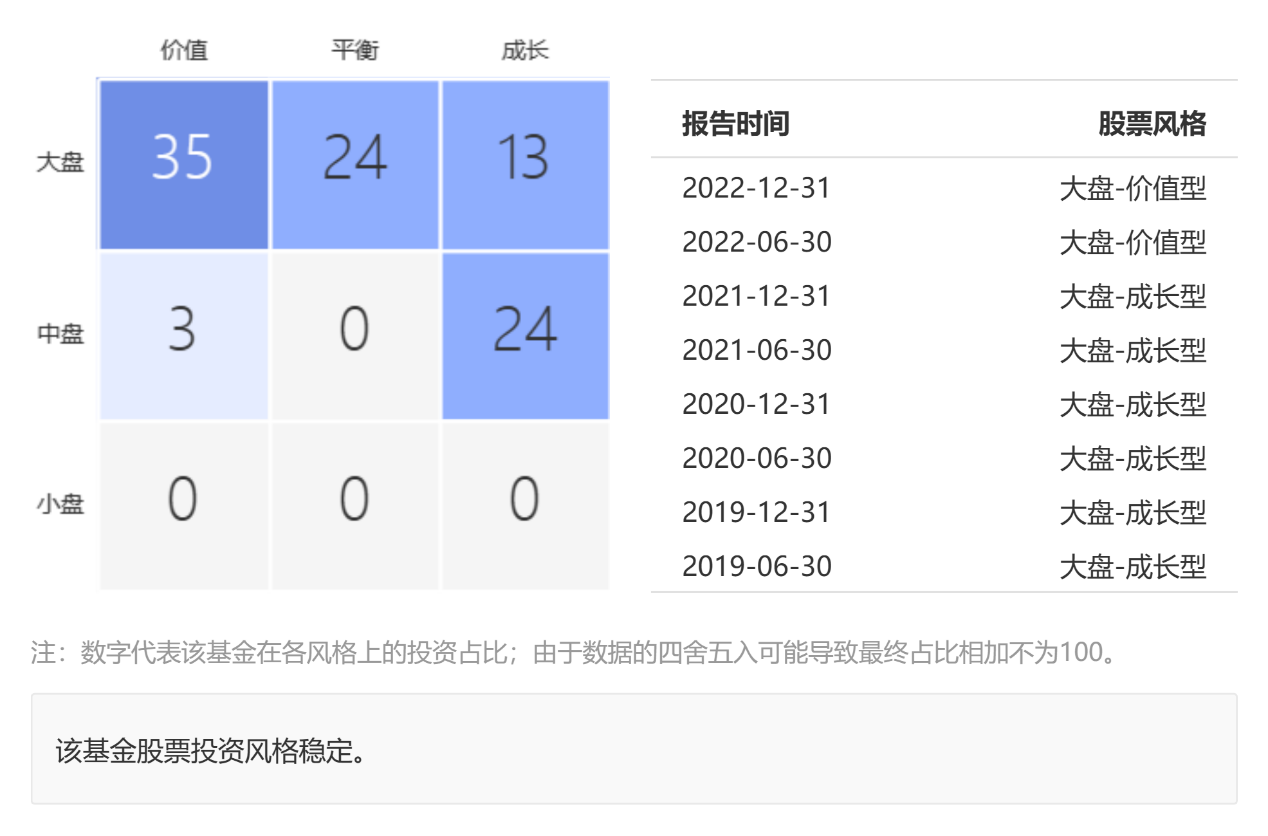Viewport: 1268px width, 836px height.
Task: Click the large-cap growth cell showing 13
Action: coord(525,165)
